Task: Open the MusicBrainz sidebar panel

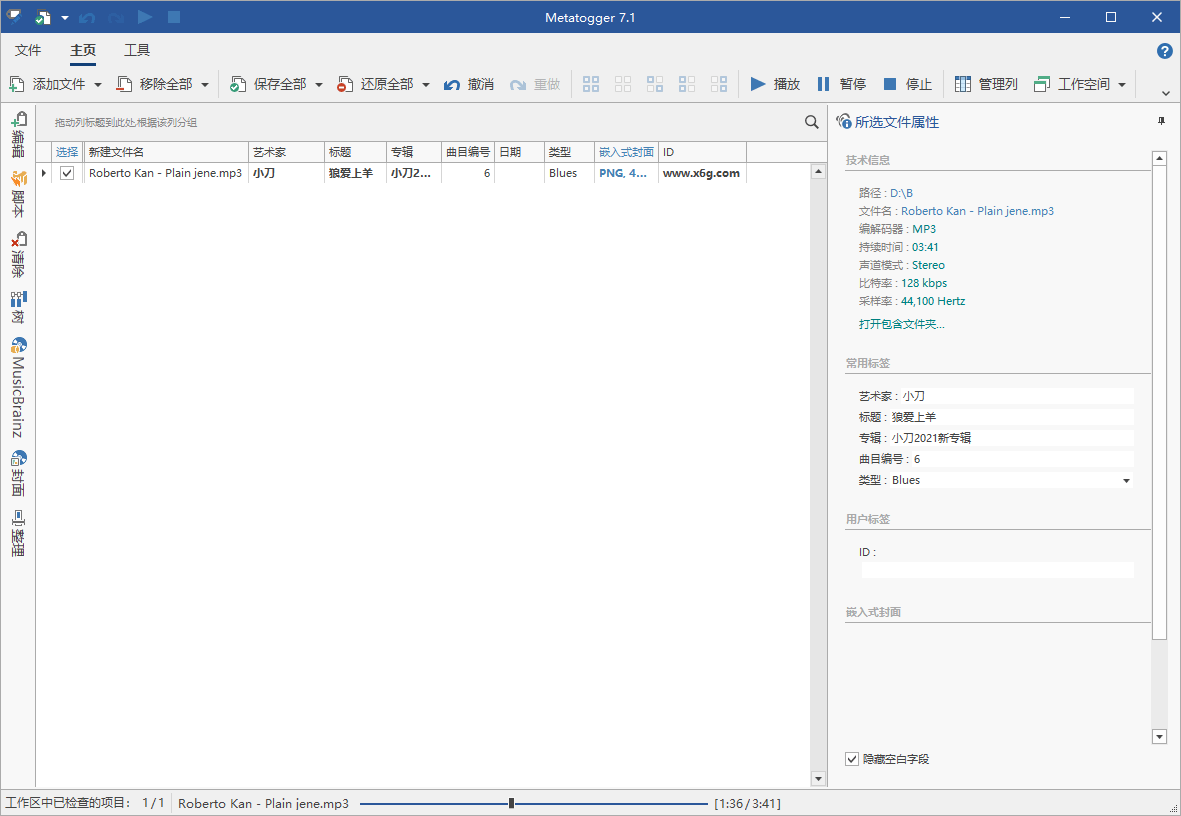Action: pos(18,387)
